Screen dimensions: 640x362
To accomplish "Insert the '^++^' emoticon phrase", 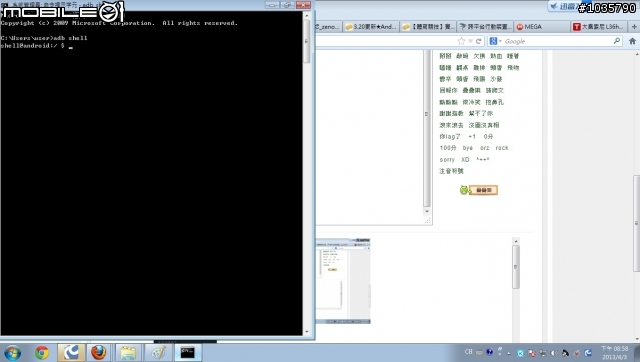I will coord(482,160).
